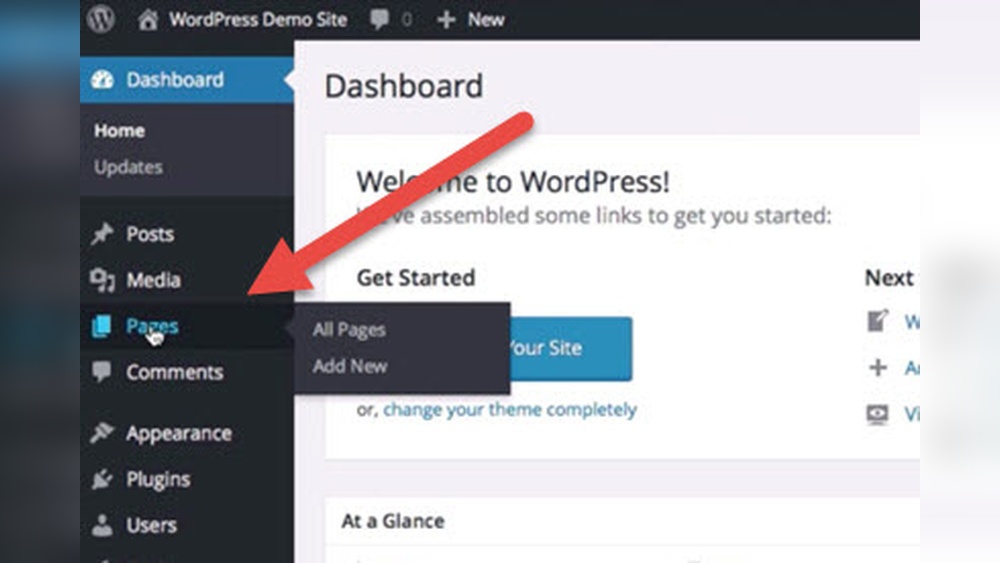This screenshot has height=563, width=1000.
Task: Click the Plugins plug icon
Action: [x=101, y=479]
